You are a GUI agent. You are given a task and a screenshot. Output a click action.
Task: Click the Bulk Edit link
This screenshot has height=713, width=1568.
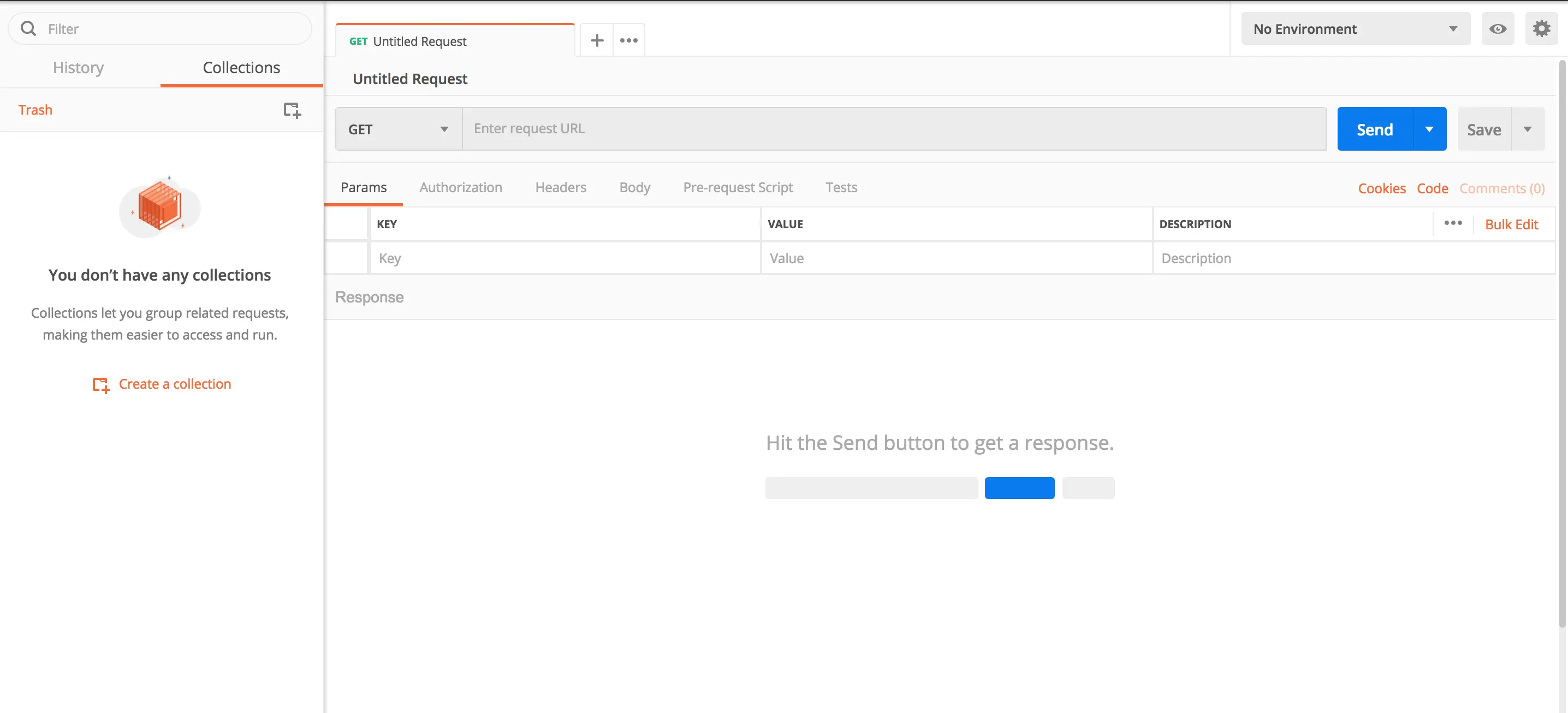1511,224
